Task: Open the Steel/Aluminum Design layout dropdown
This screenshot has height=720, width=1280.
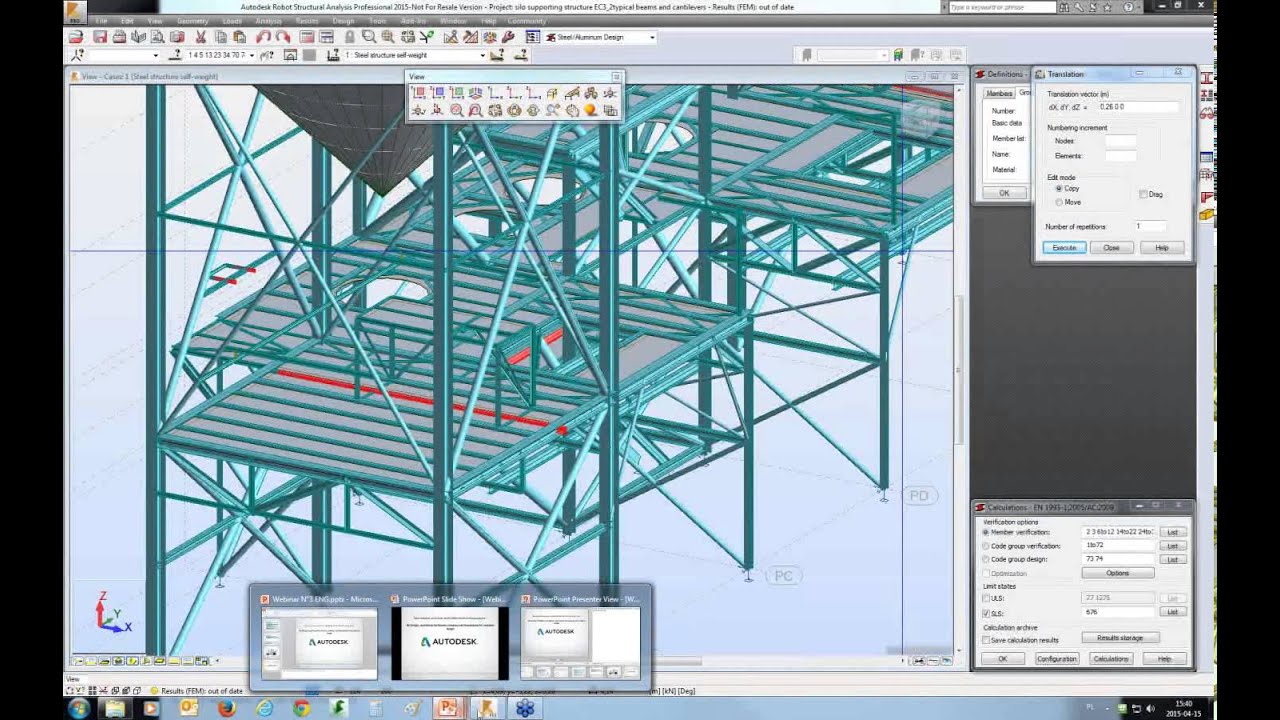Action: [x=653, y=37]
